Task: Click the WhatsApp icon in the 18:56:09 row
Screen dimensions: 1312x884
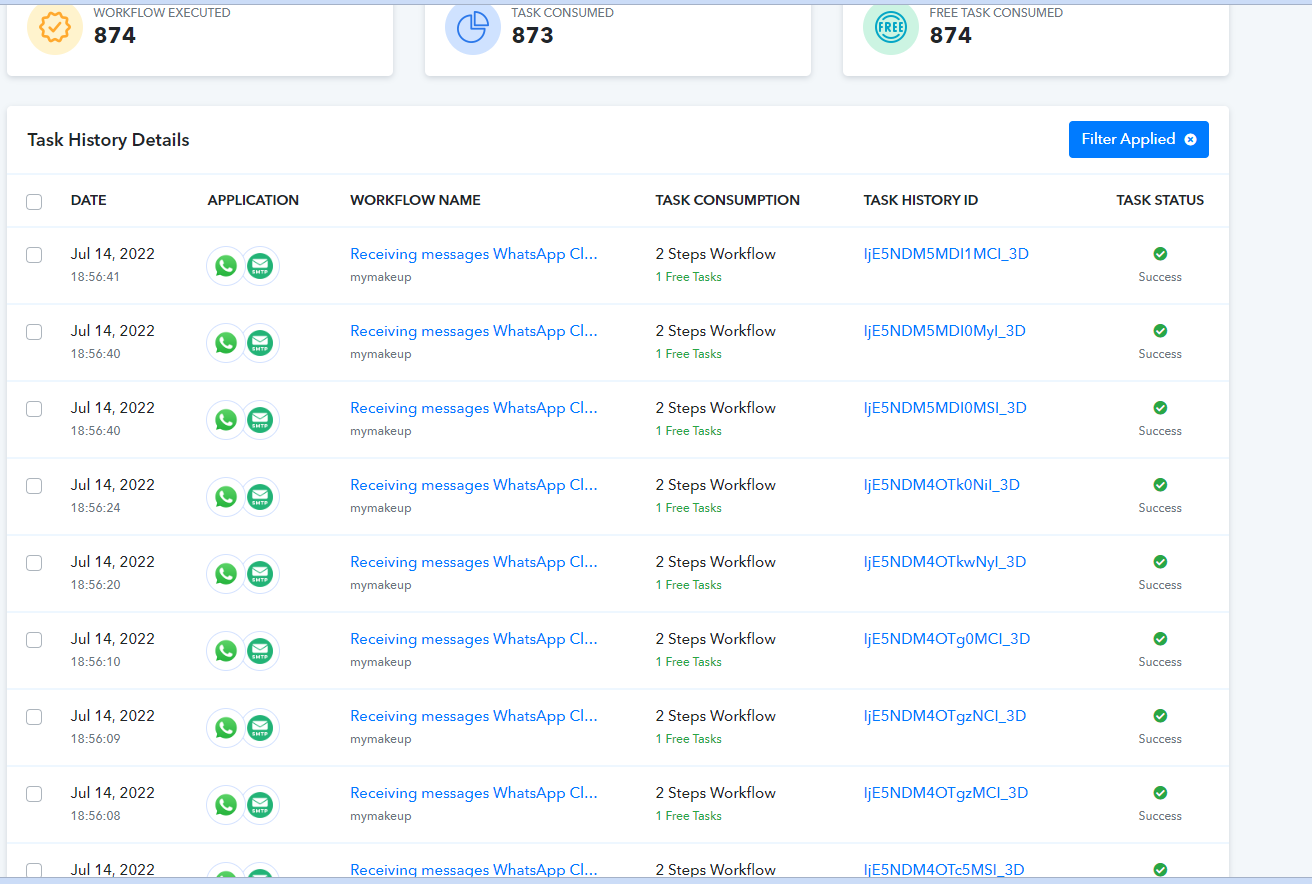Action: [x=226, y=728]
